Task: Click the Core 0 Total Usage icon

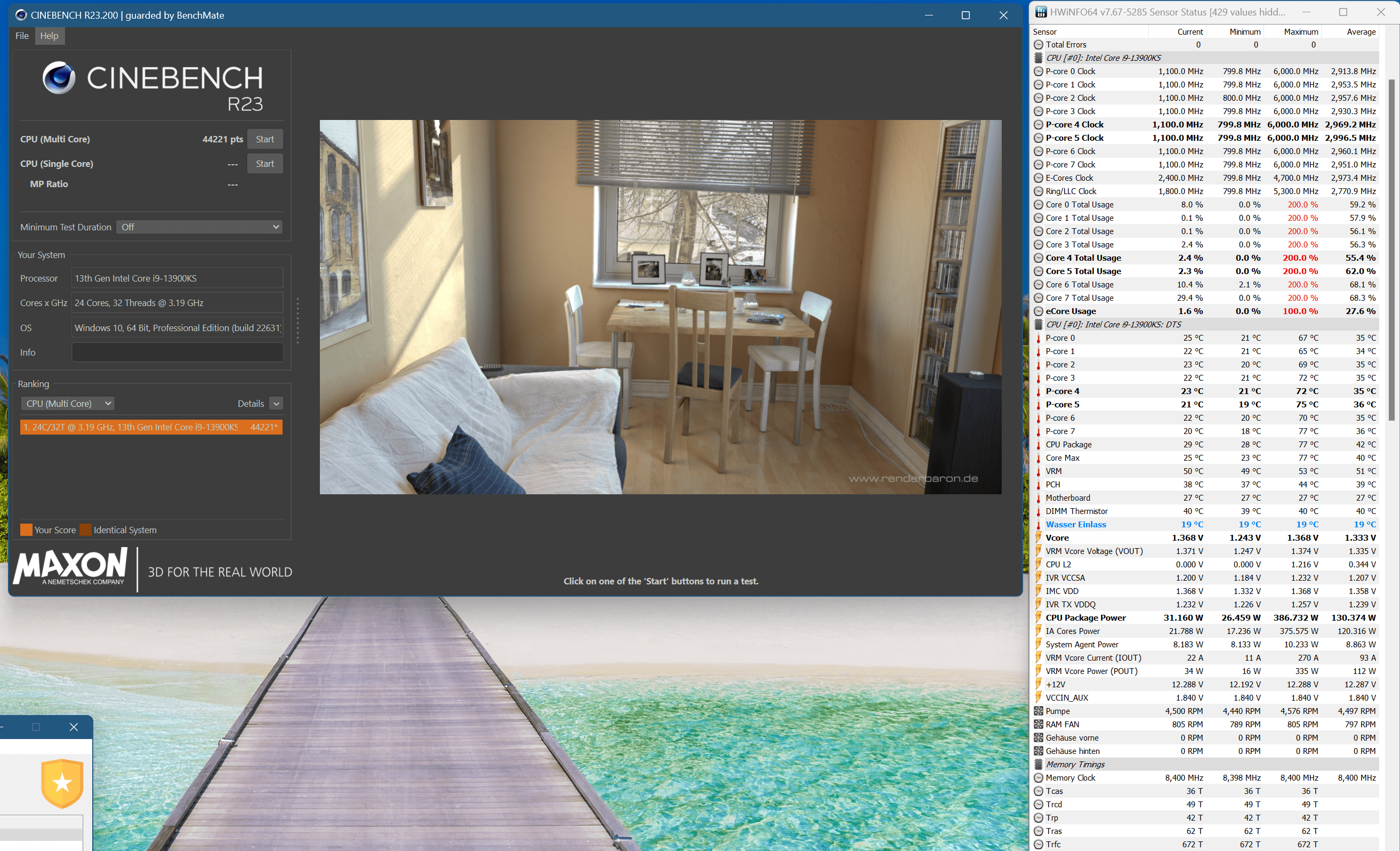Action: [1039, 205]
